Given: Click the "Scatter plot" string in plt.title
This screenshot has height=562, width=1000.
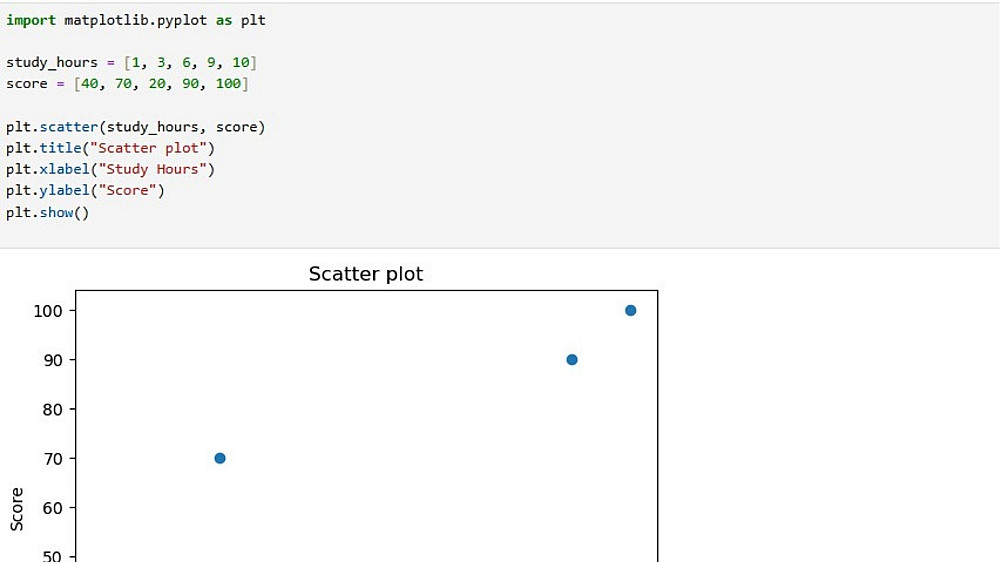Looking at the screenshot, I should tap(157, 148).
